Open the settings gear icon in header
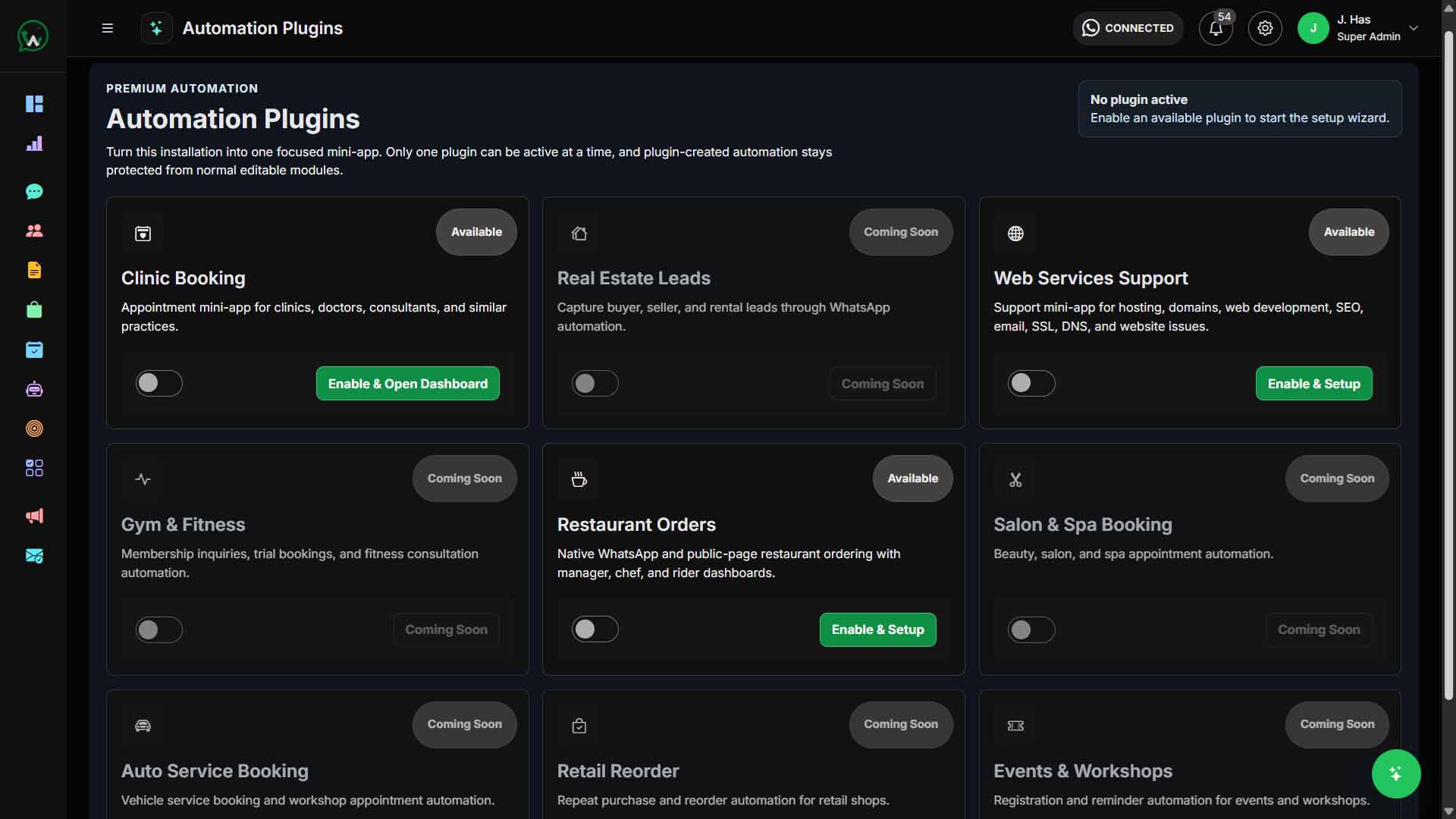The width and height of the screenshot is (1456, 819). point(1265,28)
